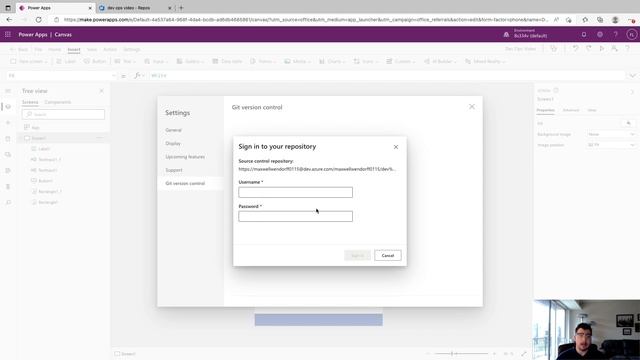This screenshot has width=640, height=360.
Task: Open the Home menu tab
Action: point(54,49)
